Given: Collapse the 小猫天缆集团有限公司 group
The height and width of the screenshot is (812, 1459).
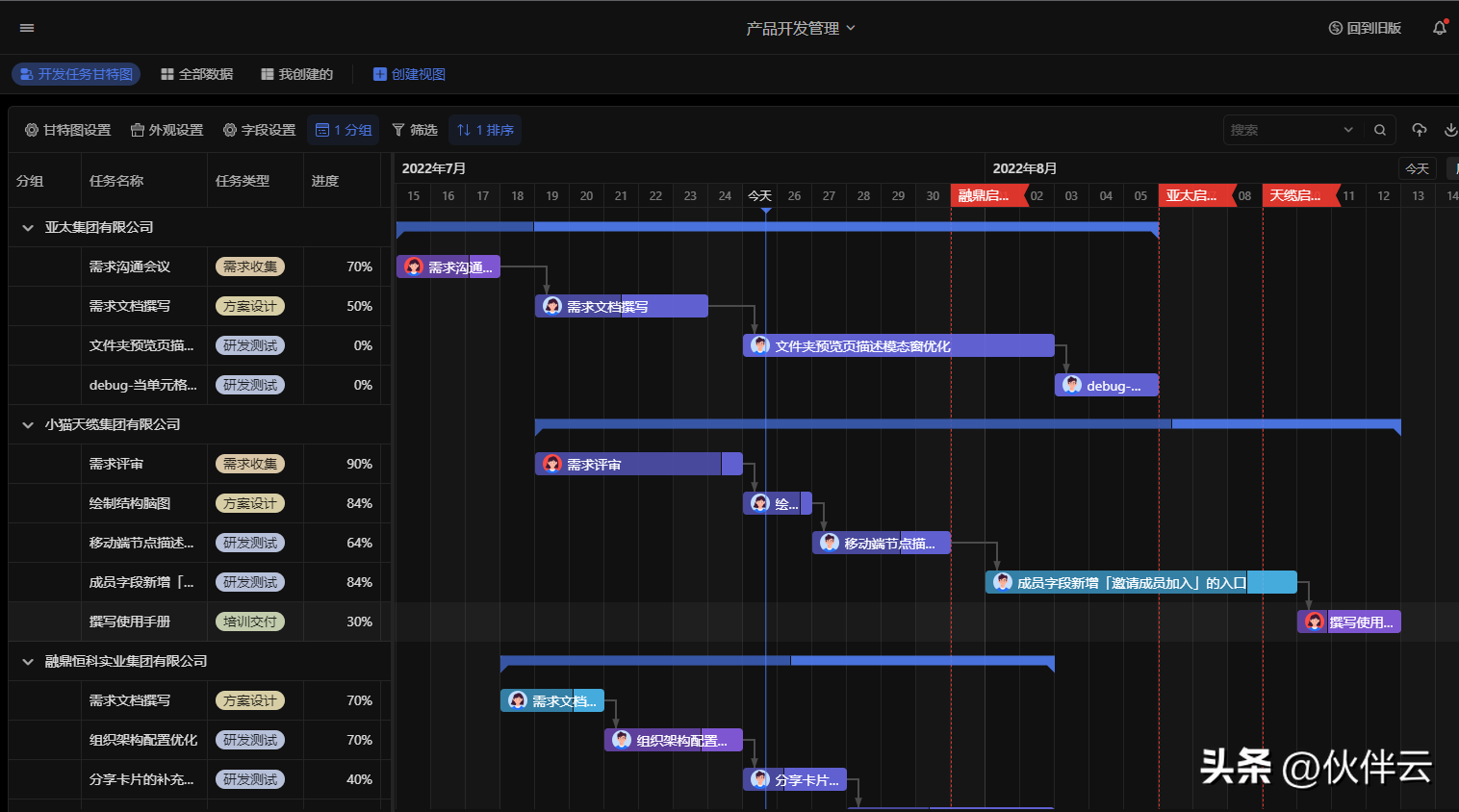Looking at the screenshot, I should (28, 425).
